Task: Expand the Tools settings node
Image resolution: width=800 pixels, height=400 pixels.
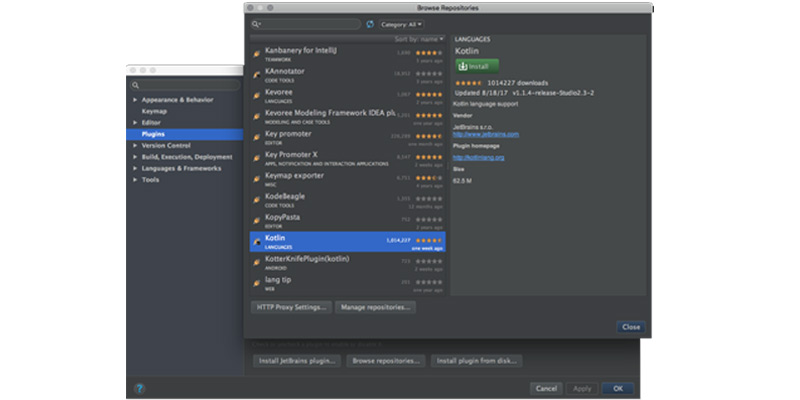Action: pos(135,180)
